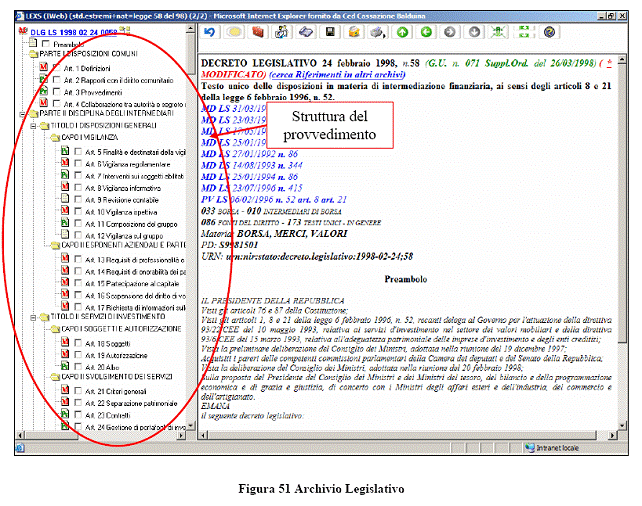The height and width of the screenshot is (506, 642).
Task: Click the green Pr icon of Art. 20 Albo
Action: (x=65, y=366)
